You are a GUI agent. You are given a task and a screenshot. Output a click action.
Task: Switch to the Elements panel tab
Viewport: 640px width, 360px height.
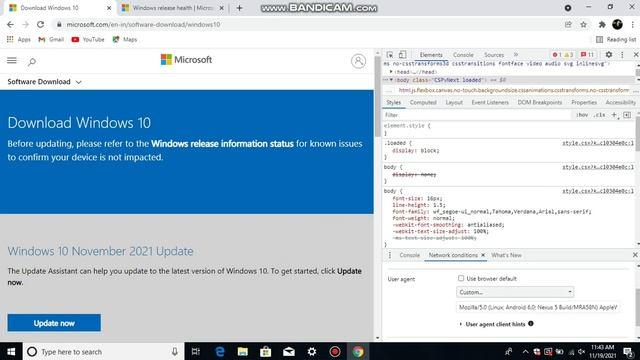[x=431, y=55]
